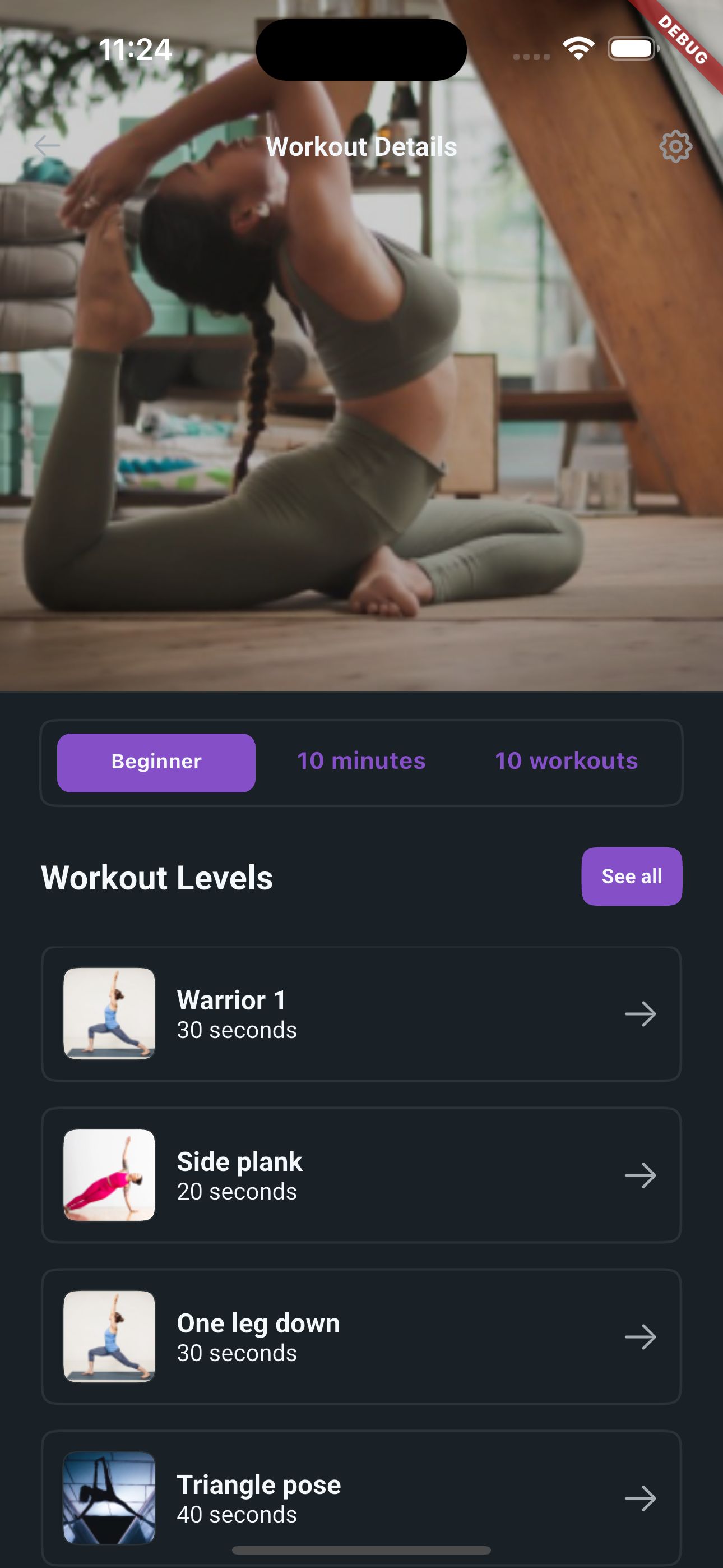723x1568 pixels.
Task: Open settings via the gear icon
Action: point(675,146)
